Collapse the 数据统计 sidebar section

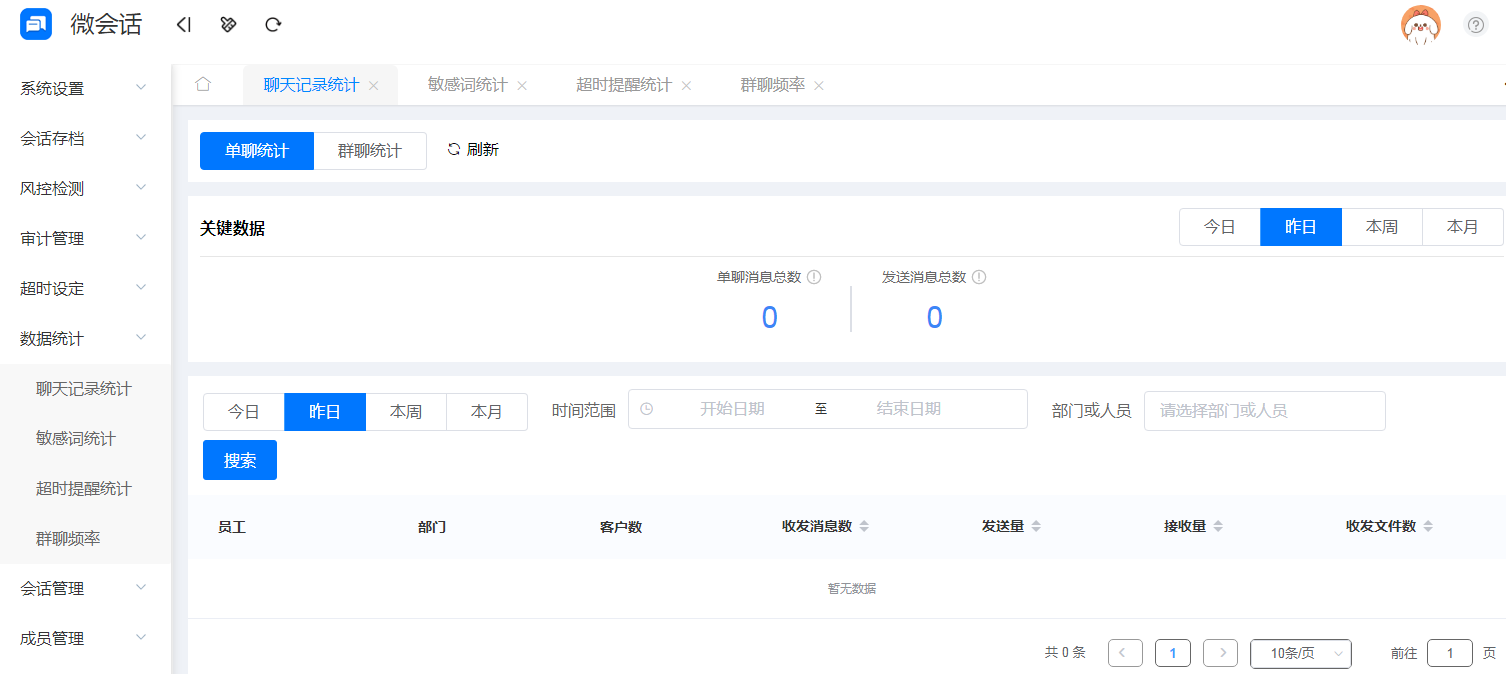tap(84, 337)
